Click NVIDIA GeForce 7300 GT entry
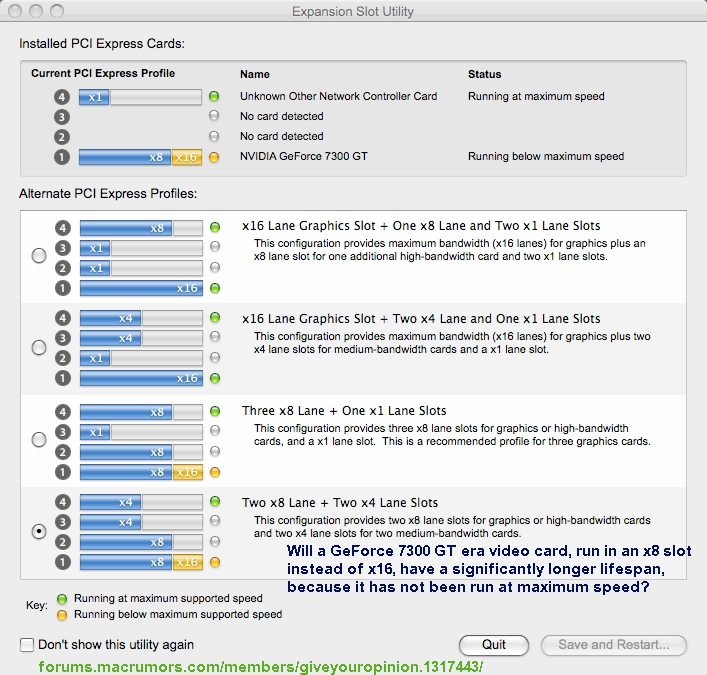707x675 pixels. [x=303, y=156]
